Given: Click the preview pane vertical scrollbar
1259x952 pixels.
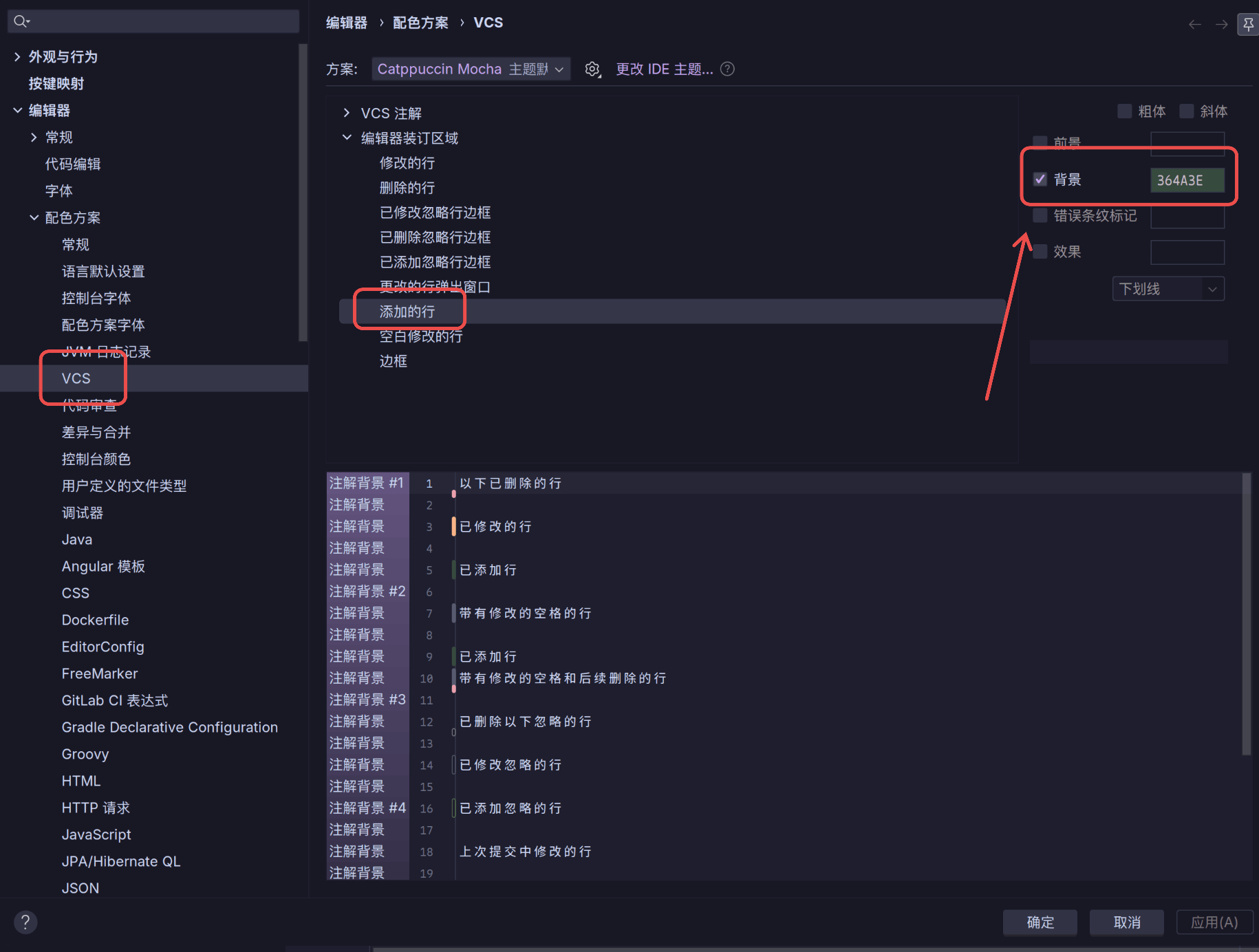Looking at the screenshot, I should click(x=1247, y=614).
